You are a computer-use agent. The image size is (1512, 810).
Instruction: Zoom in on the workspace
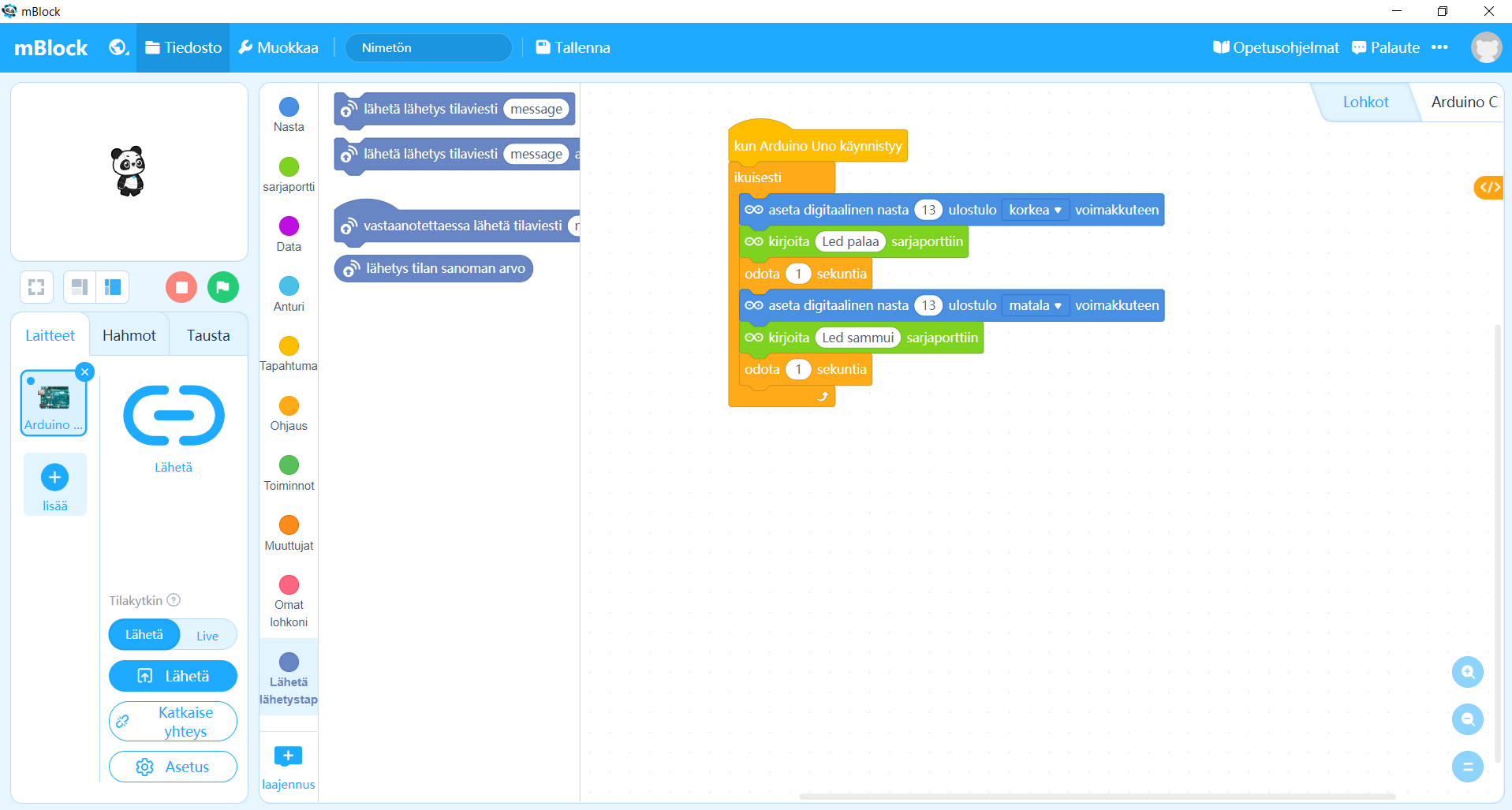pos(1467,672)
